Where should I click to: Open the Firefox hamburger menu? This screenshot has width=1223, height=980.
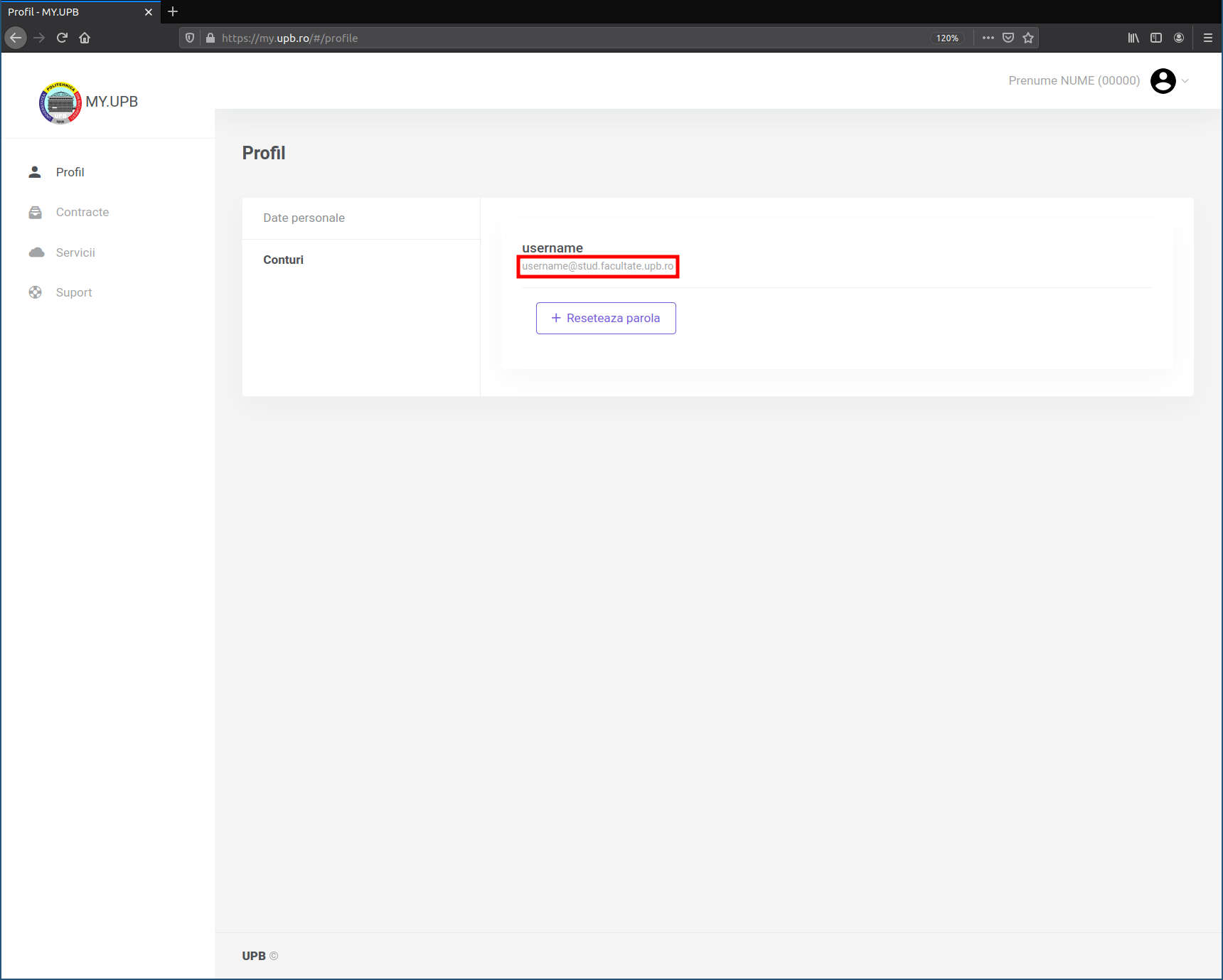(x=1207, y=38)
